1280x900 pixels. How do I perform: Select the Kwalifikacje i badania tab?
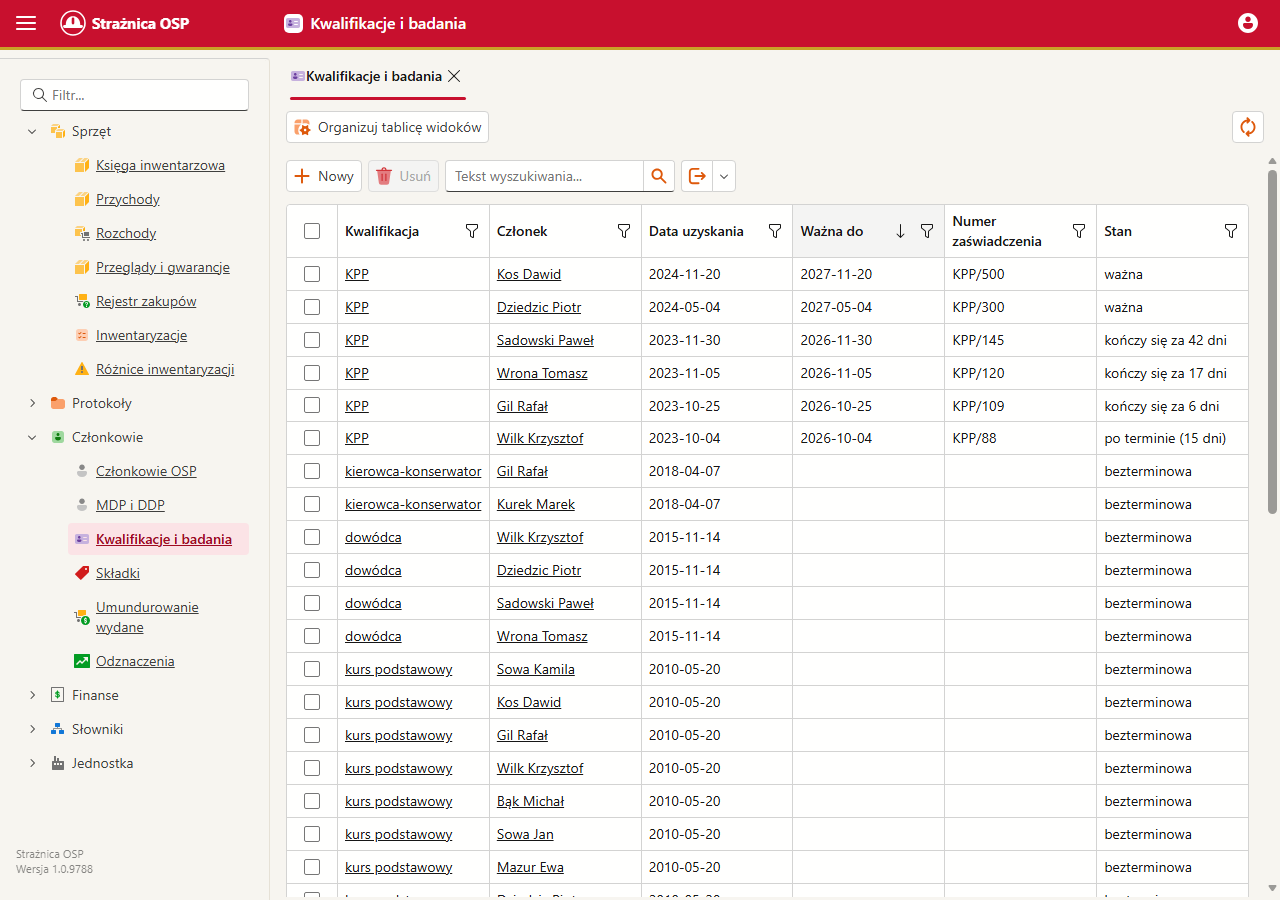click(374, 76)
